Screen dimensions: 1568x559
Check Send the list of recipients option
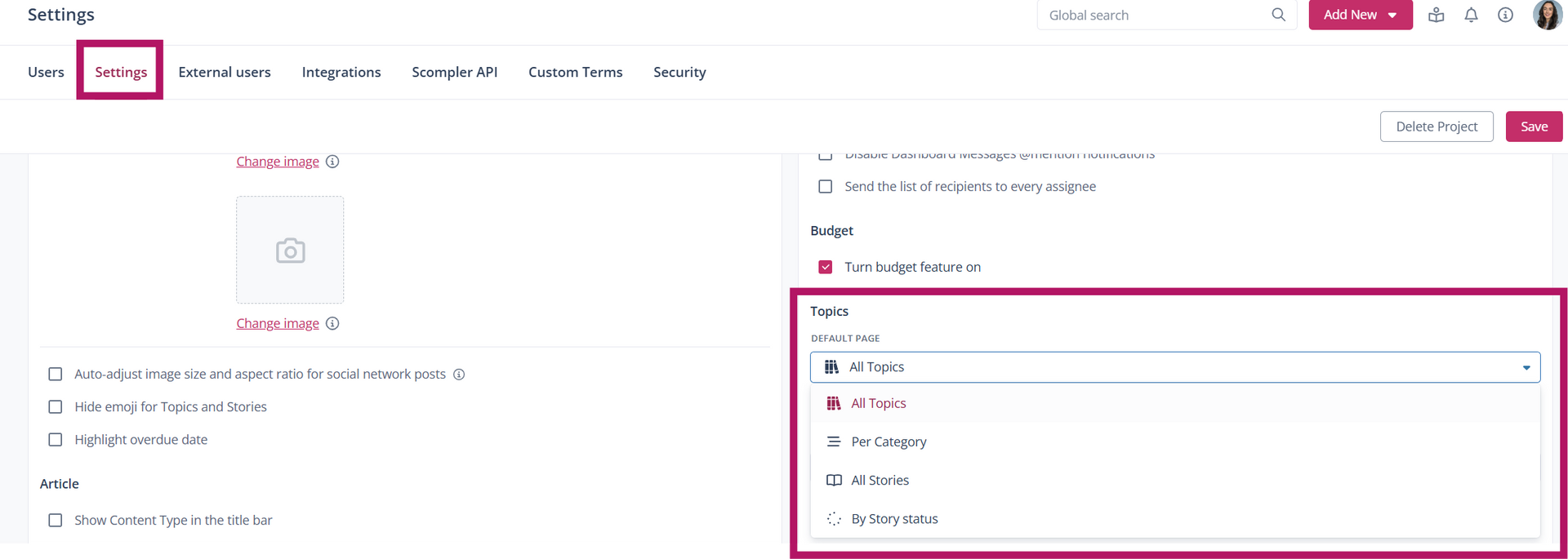(x=826, y=187)
